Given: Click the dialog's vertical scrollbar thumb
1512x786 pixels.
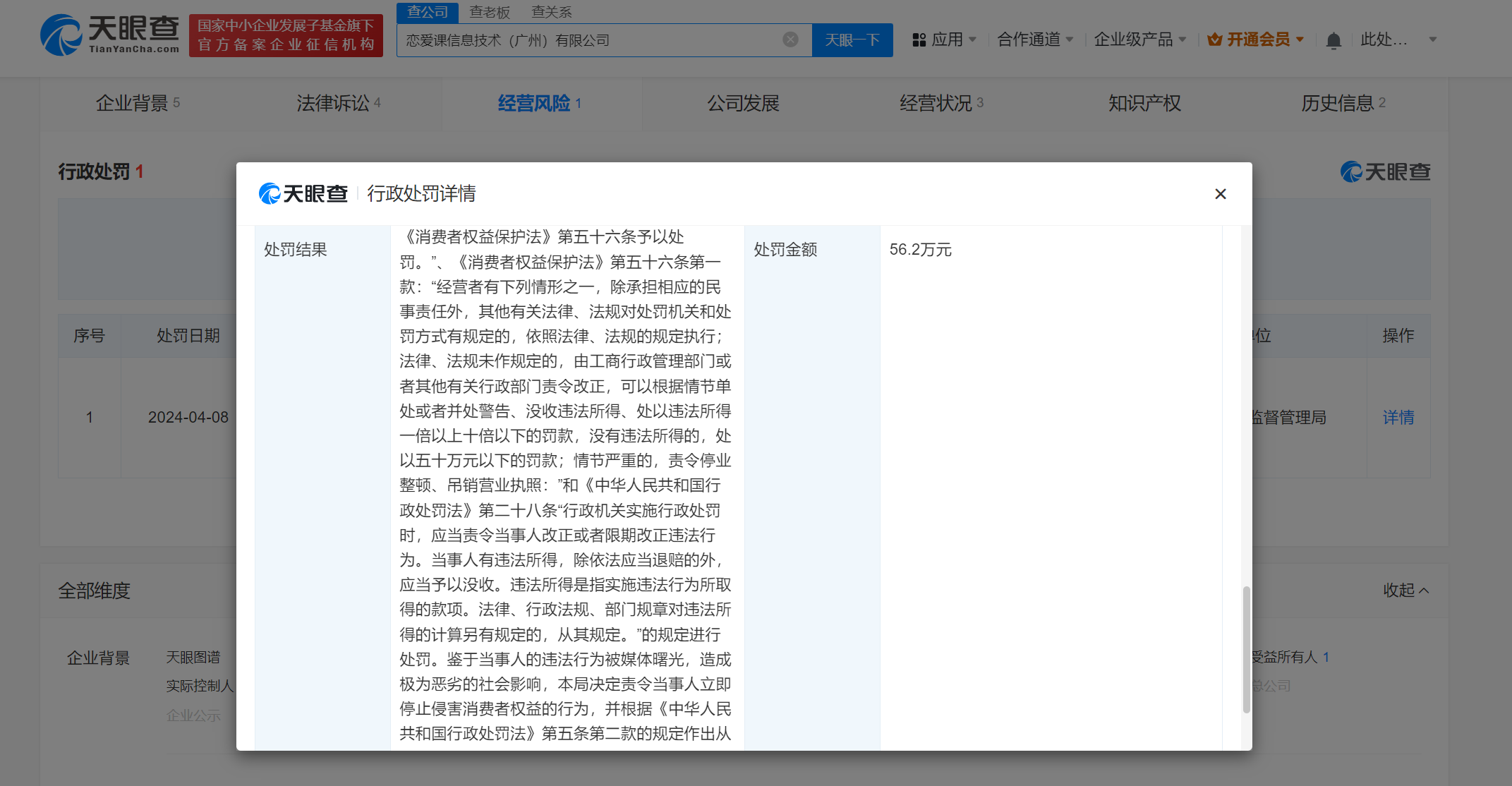Looking at the screenshot, I should pyautogui.click(x=1246, y=649).
